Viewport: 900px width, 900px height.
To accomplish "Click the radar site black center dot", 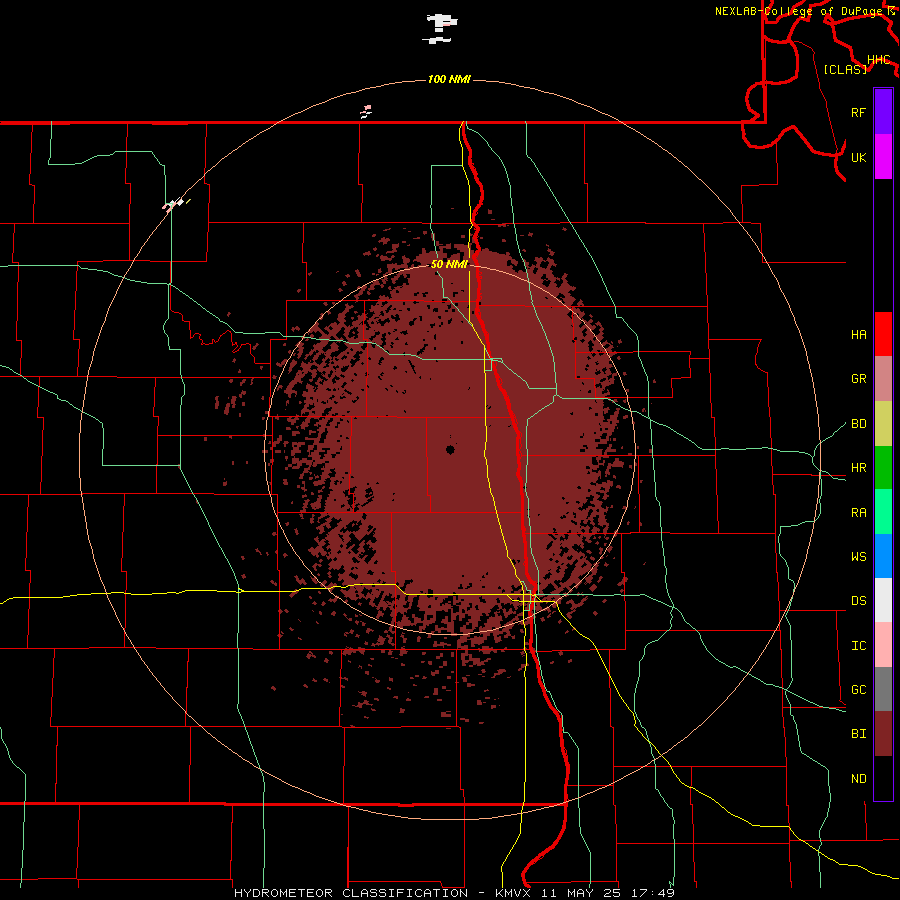I will [x=450, y=449].
